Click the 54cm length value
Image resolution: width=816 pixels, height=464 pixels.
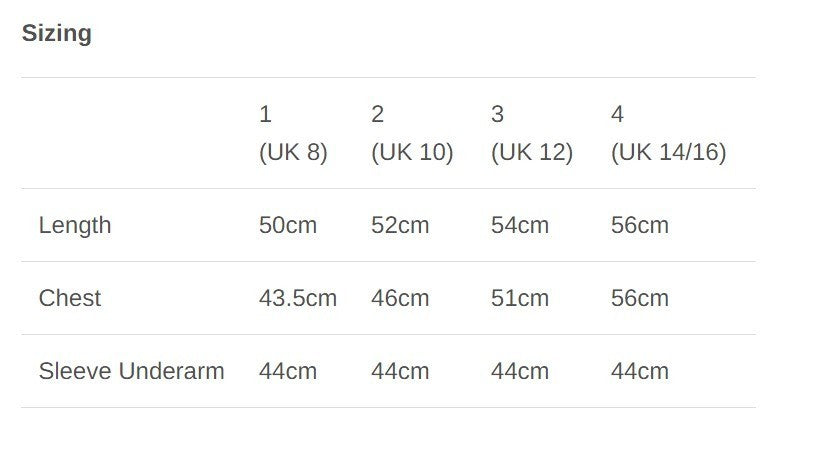pyautogui.click(x=520, y=225)
